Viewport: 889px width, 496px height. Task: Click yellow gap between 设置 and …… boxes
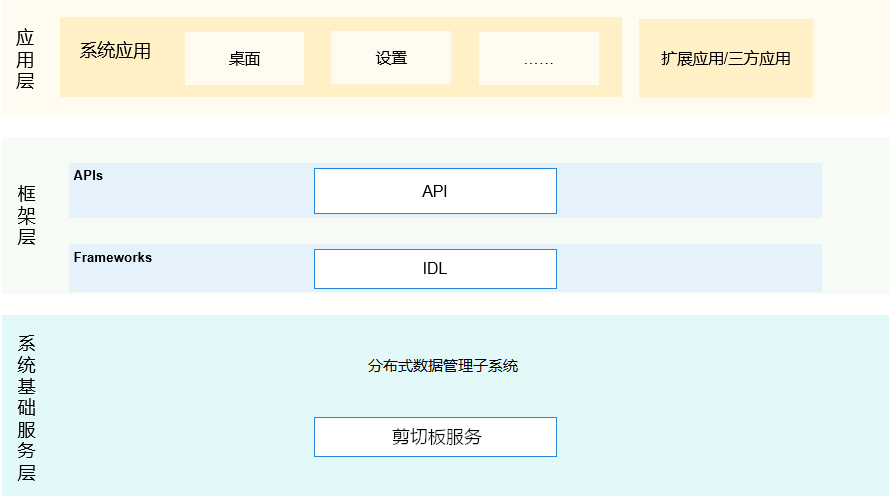(x=465, y=58)
